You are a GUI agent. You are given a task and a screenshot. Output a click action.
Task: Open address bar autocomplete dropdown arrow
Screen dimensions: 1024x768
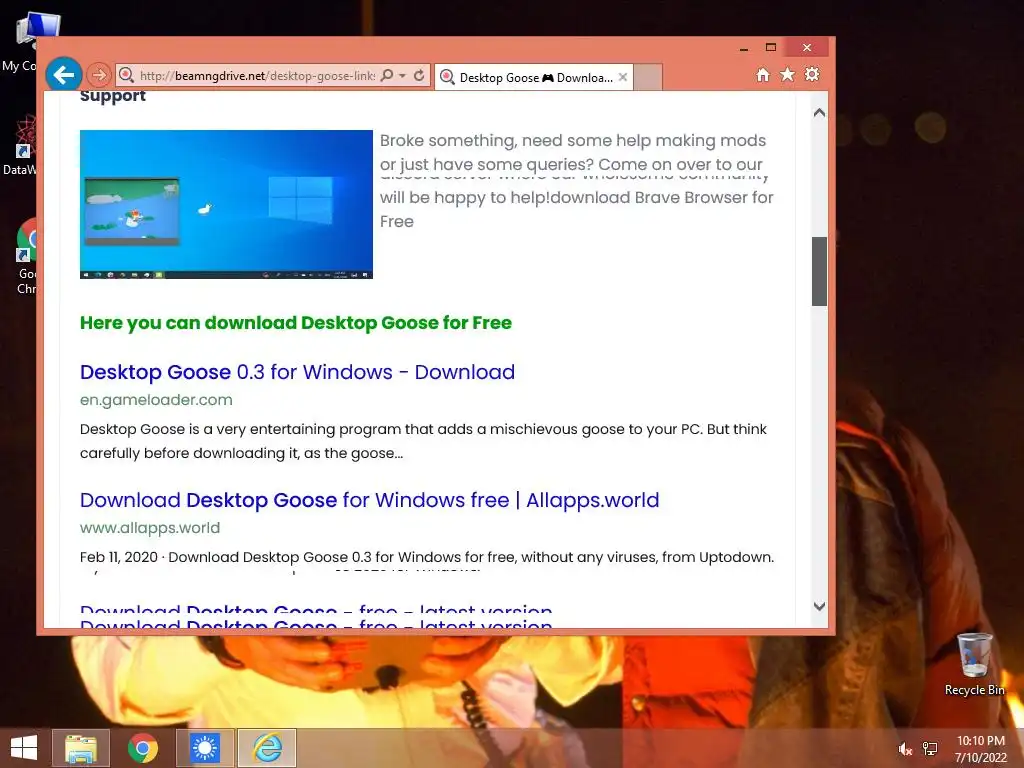coord(402,76)
